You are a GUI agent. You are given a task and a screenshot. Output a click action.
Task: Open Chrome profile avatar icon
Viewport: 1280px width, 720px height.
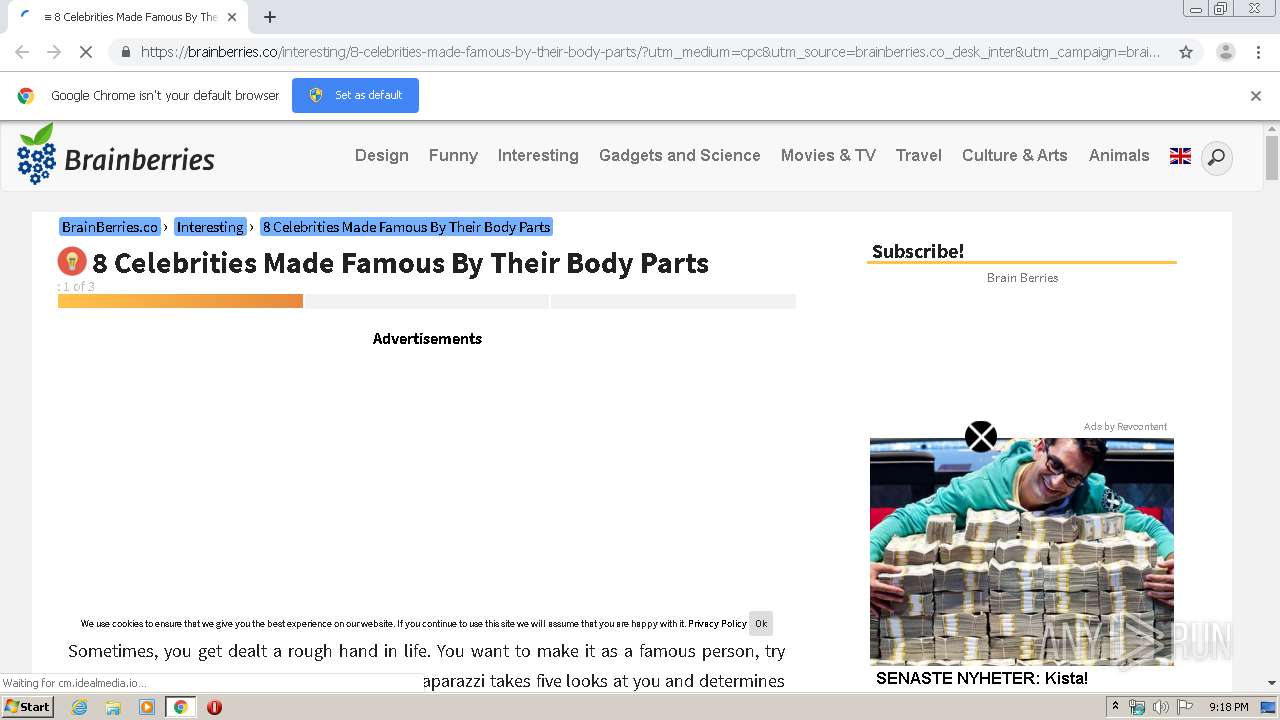[x=1225, y=52]
